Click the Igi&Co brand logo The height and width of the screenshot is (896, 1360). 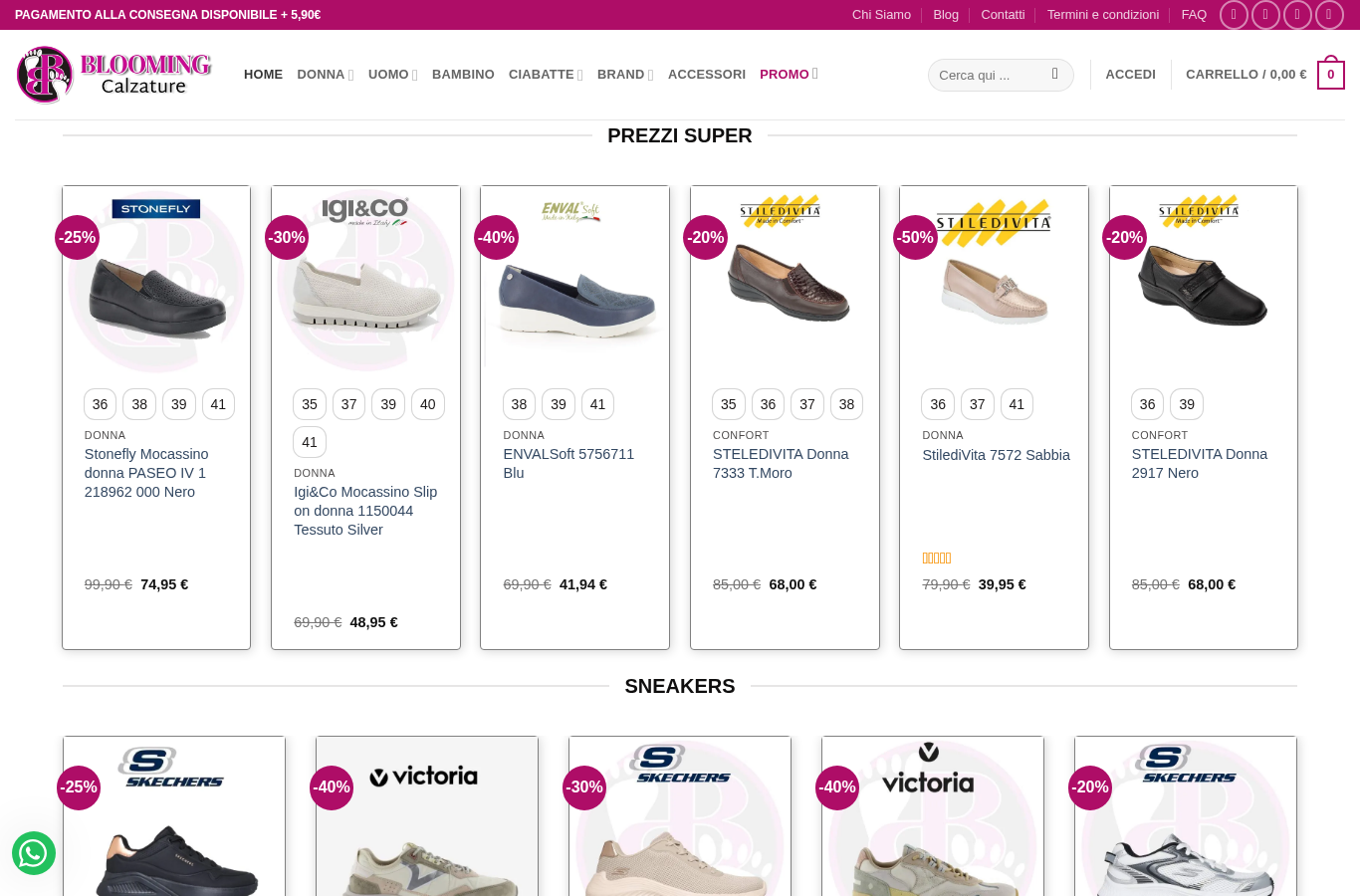click(365, 211)
